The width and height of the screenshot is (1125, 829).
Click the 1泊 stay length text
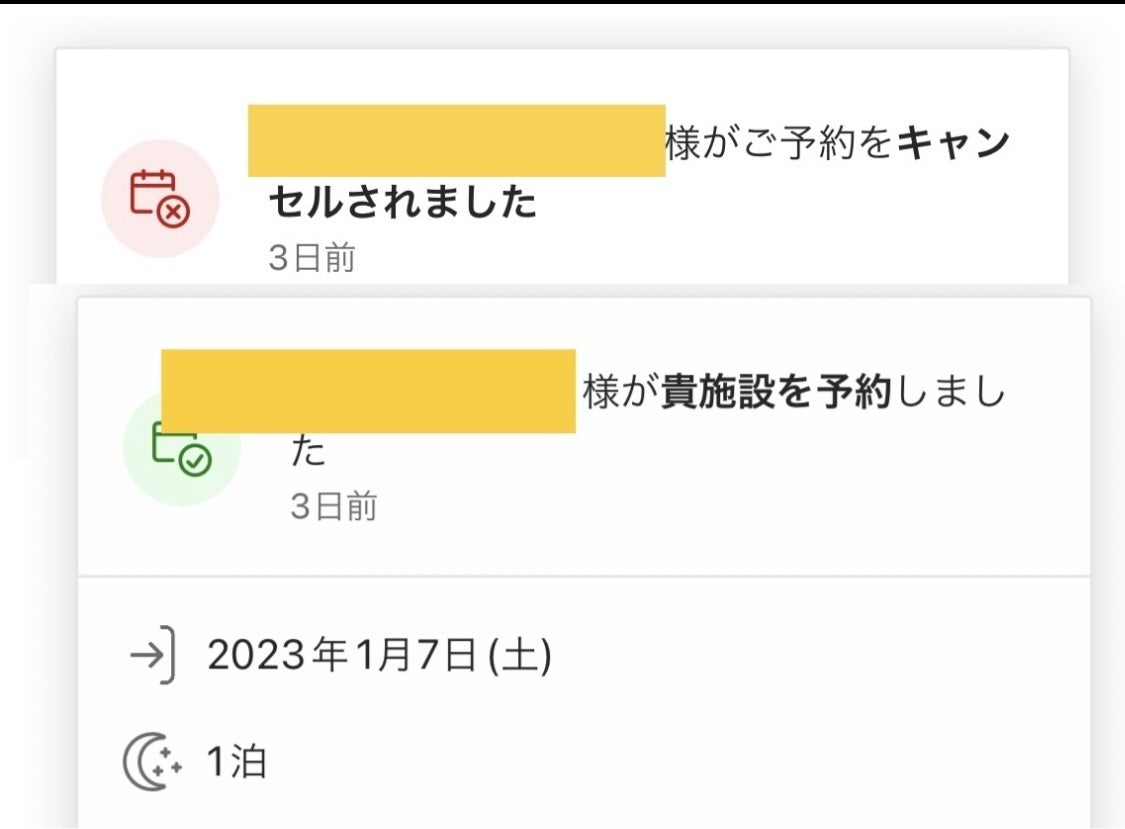(236, 764)
